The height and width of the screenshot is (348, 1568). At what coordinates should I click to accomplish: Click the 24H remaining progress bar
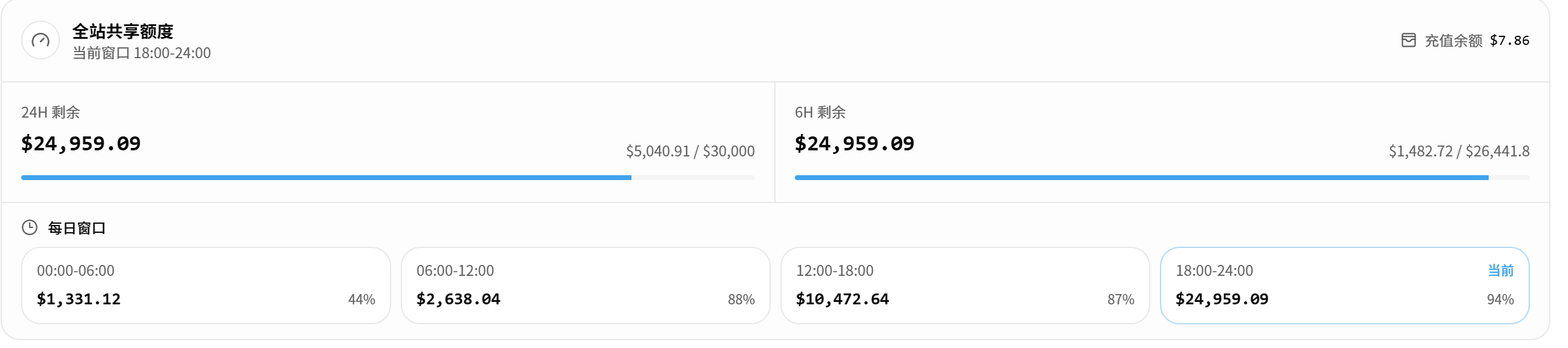point(387,178)
